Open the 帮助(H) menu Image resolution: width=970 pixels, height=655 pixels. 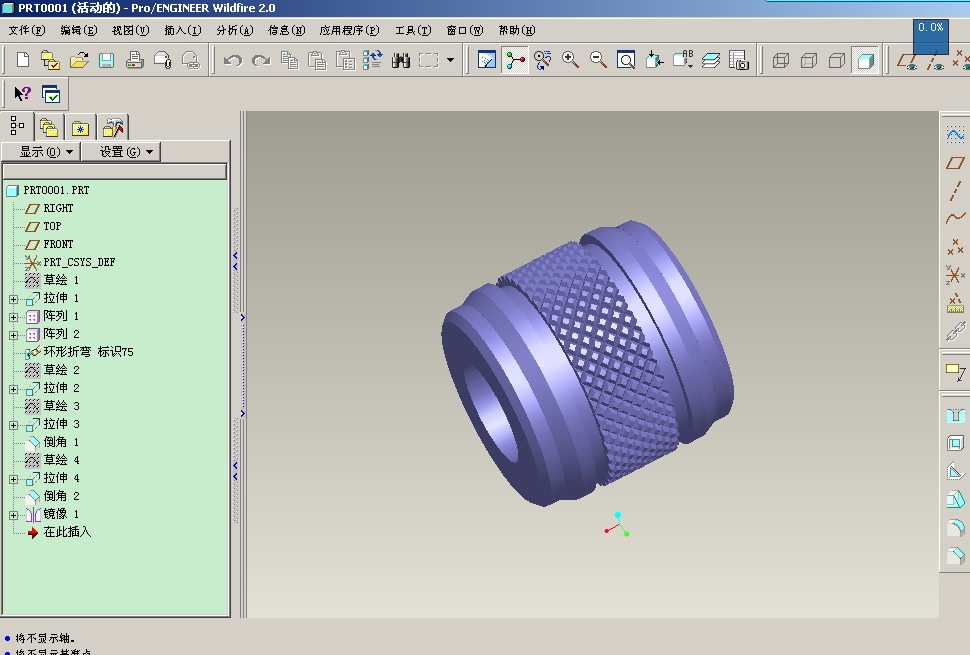517,30
